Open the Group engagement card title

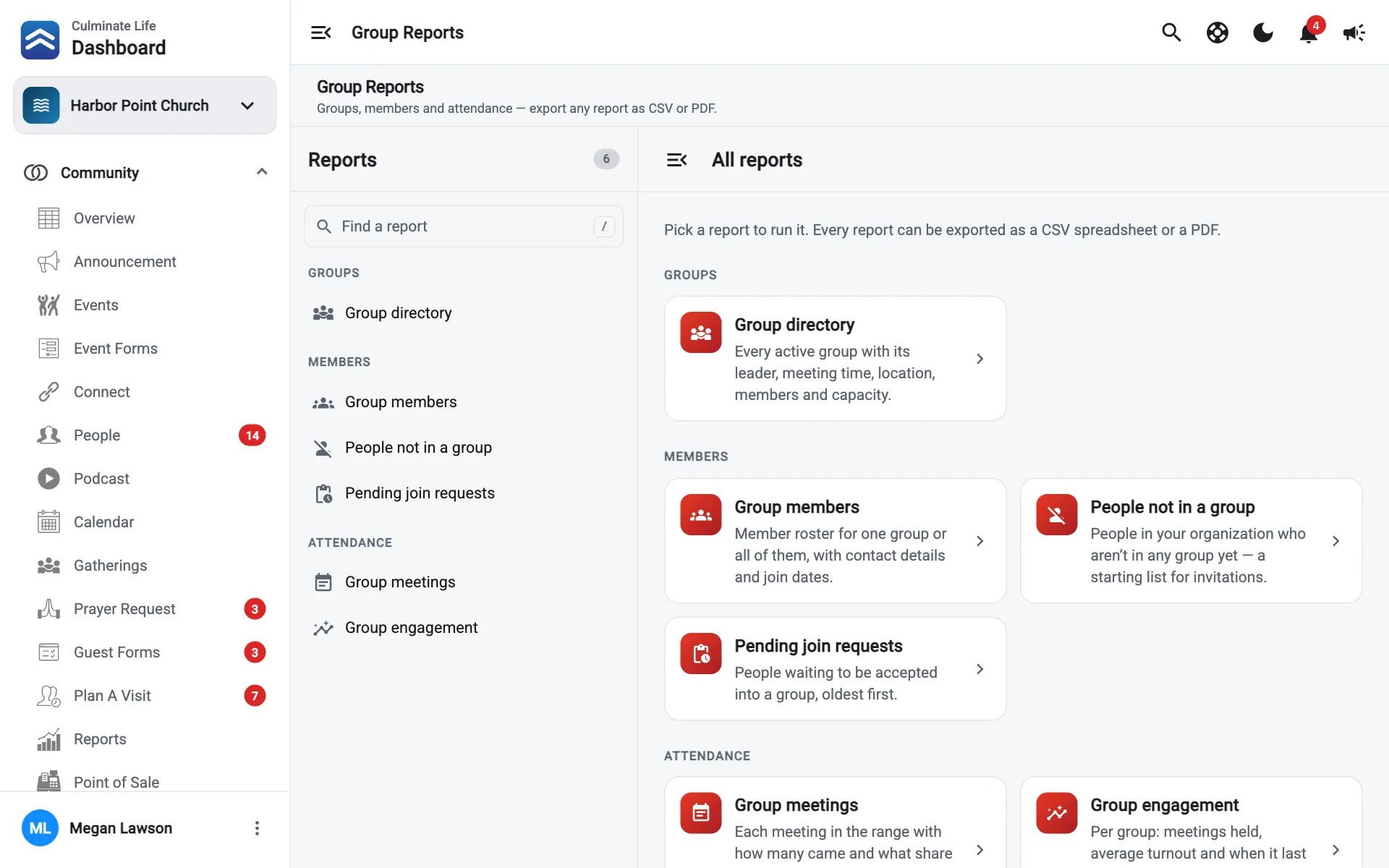point(1164,805)
